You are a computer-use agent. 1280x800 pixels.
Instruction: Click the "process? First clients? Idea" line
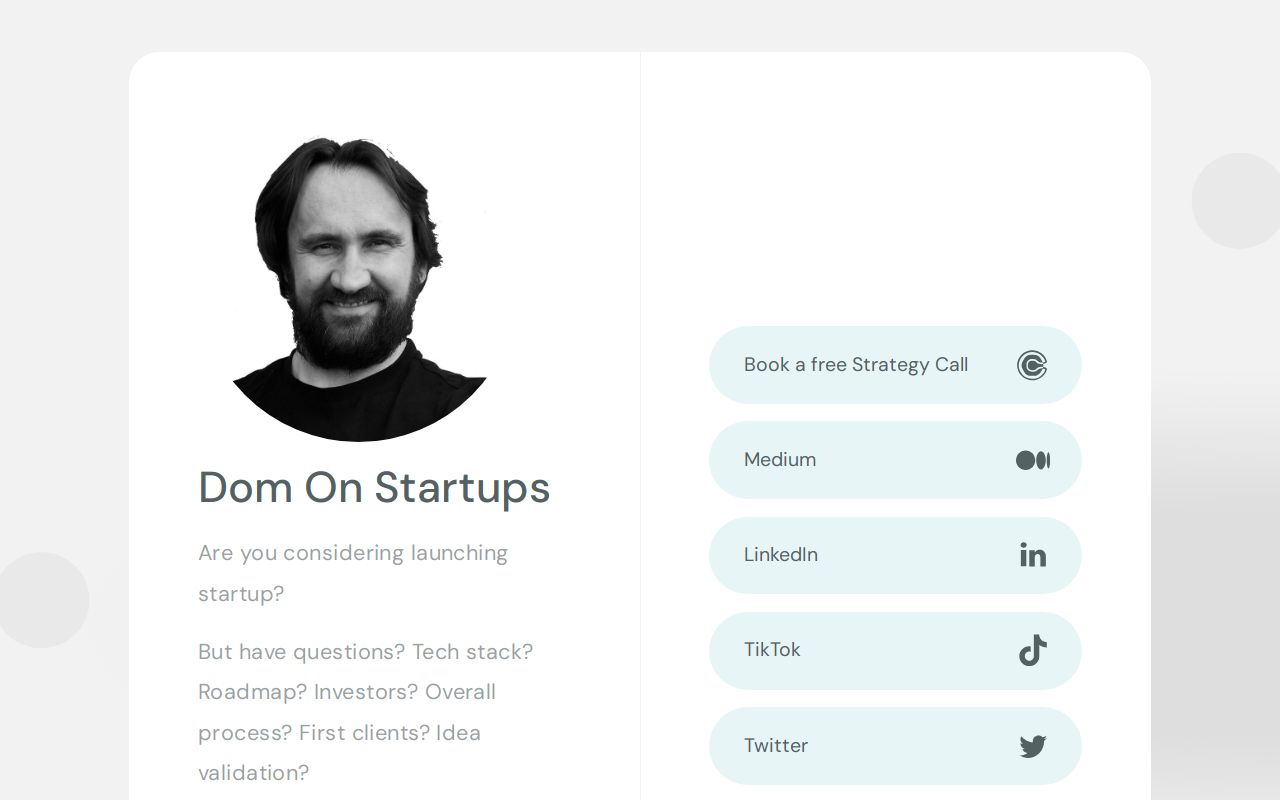click(339, 733)
